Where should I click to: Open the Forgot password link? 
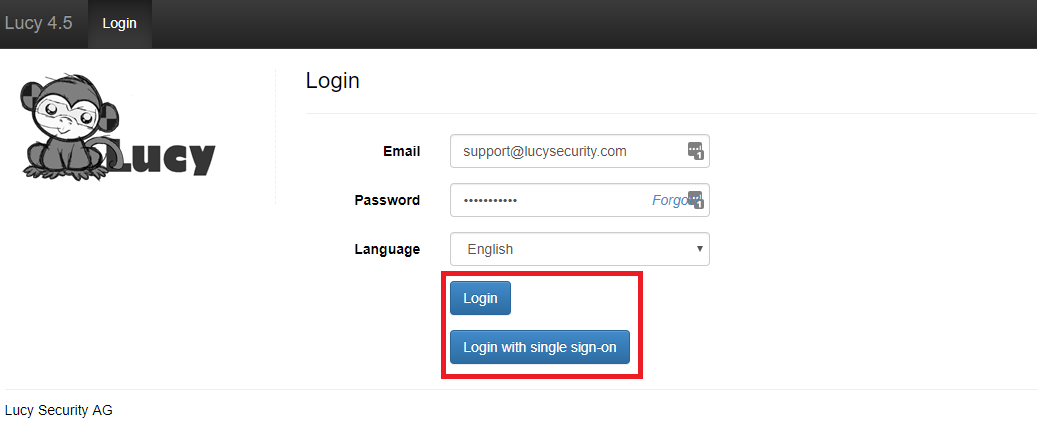671,200
